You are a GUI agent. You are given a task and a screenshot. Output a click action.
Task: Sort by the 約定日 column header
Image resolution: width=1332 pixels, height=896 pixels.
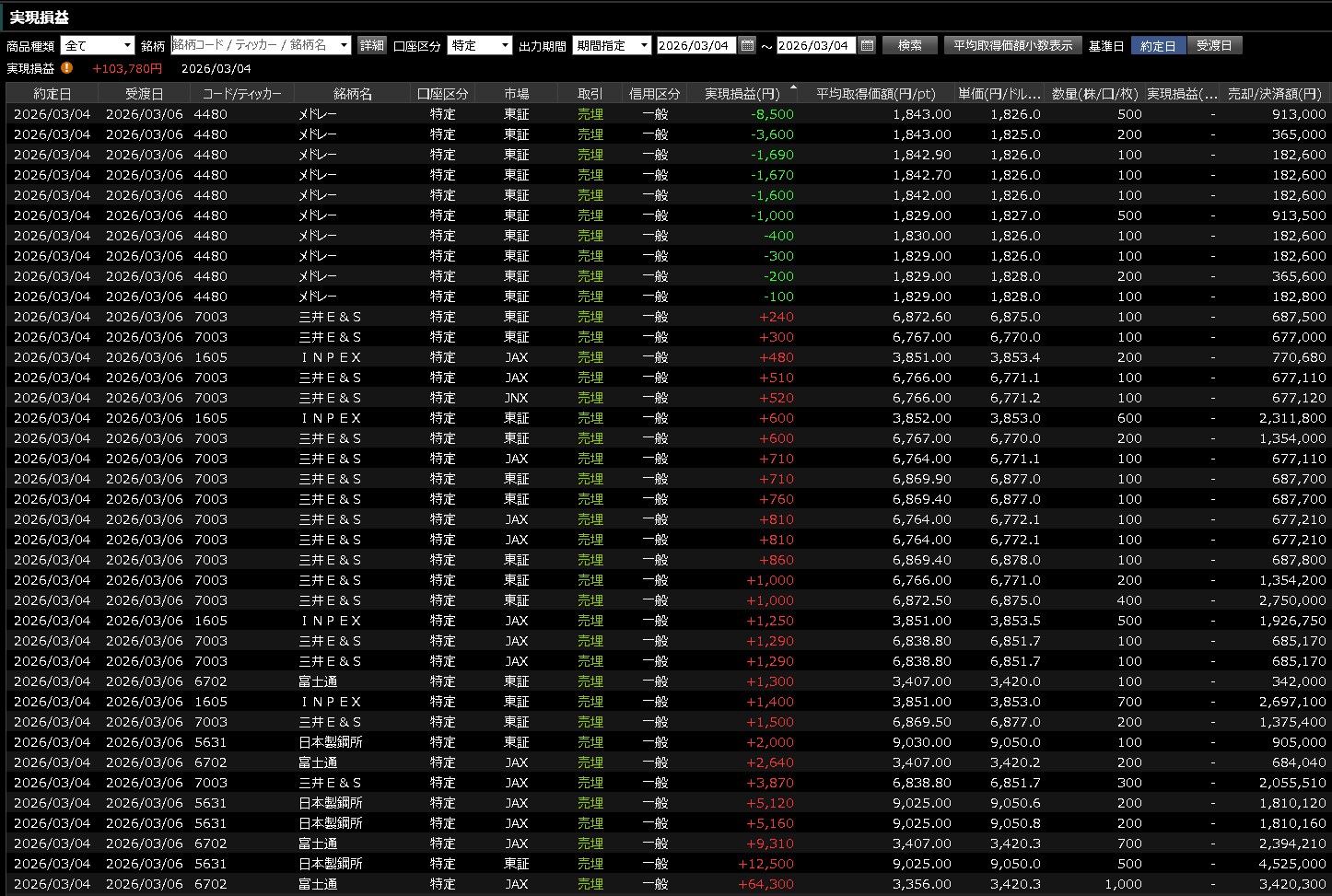click(x=53, y=94)
